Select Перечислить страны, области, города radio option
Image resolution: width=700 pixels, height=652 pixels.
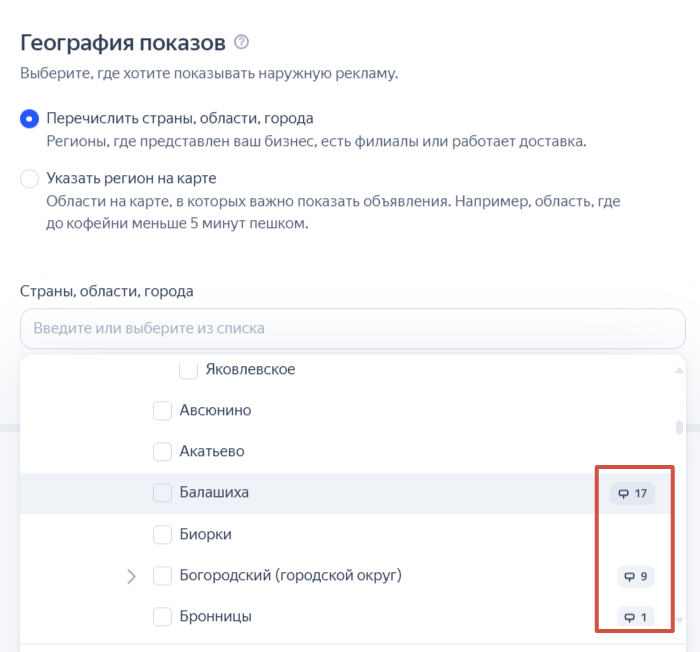[x=30, y=119]
